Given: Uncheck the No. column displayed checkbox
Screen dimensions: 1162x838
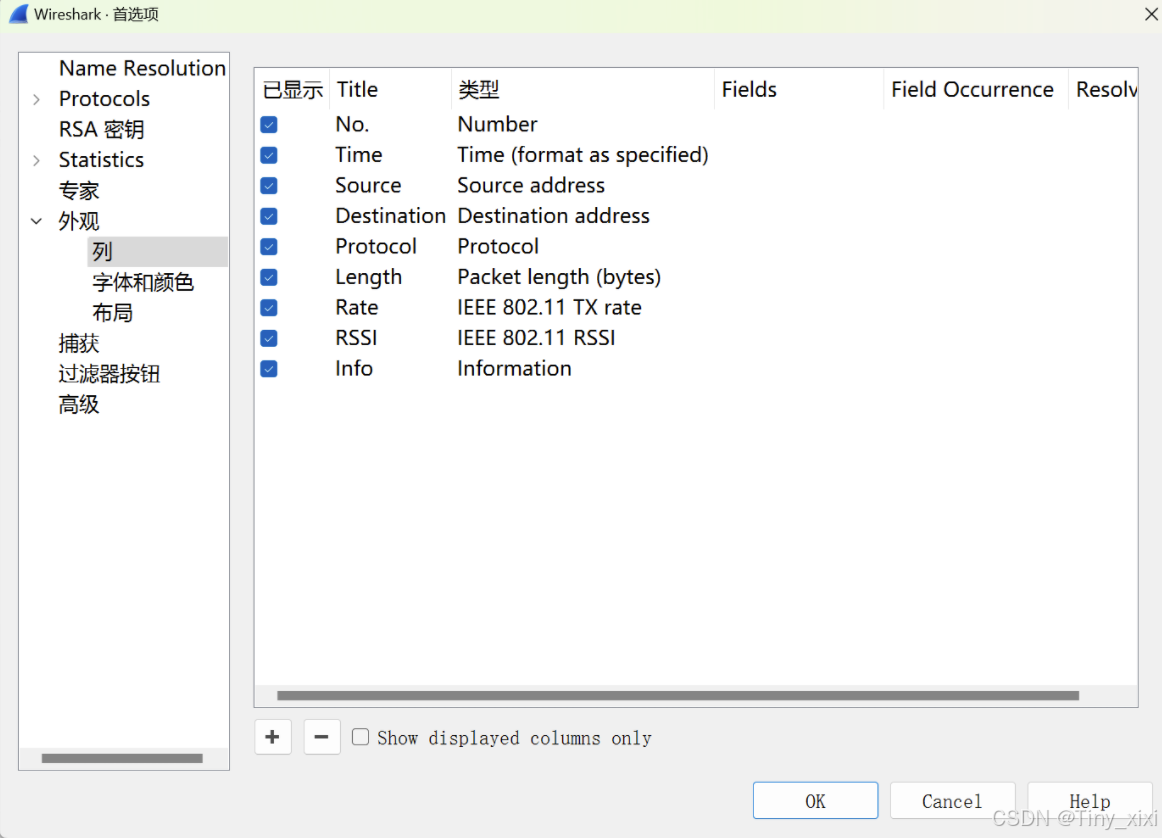Looking at the screenshot, I should pos(269,124).
